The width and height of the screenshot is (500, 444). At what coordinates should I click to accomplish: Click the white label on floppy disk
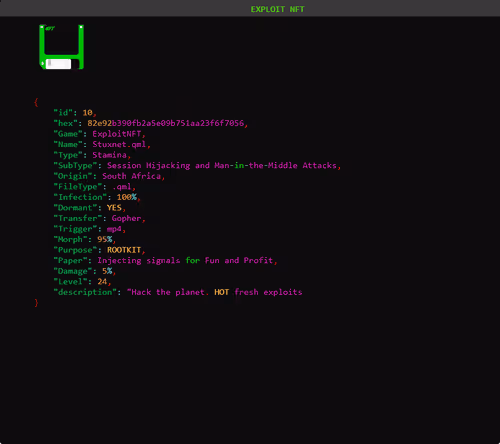58,64
